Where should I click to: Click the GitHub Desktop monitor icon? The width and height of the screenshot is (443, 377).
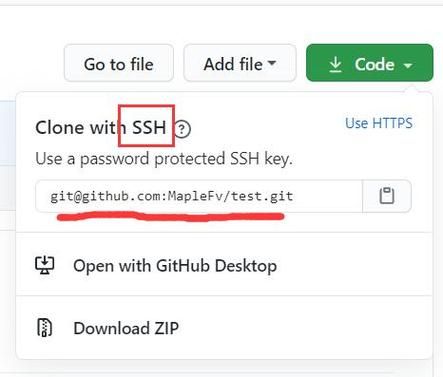[45, 266]
